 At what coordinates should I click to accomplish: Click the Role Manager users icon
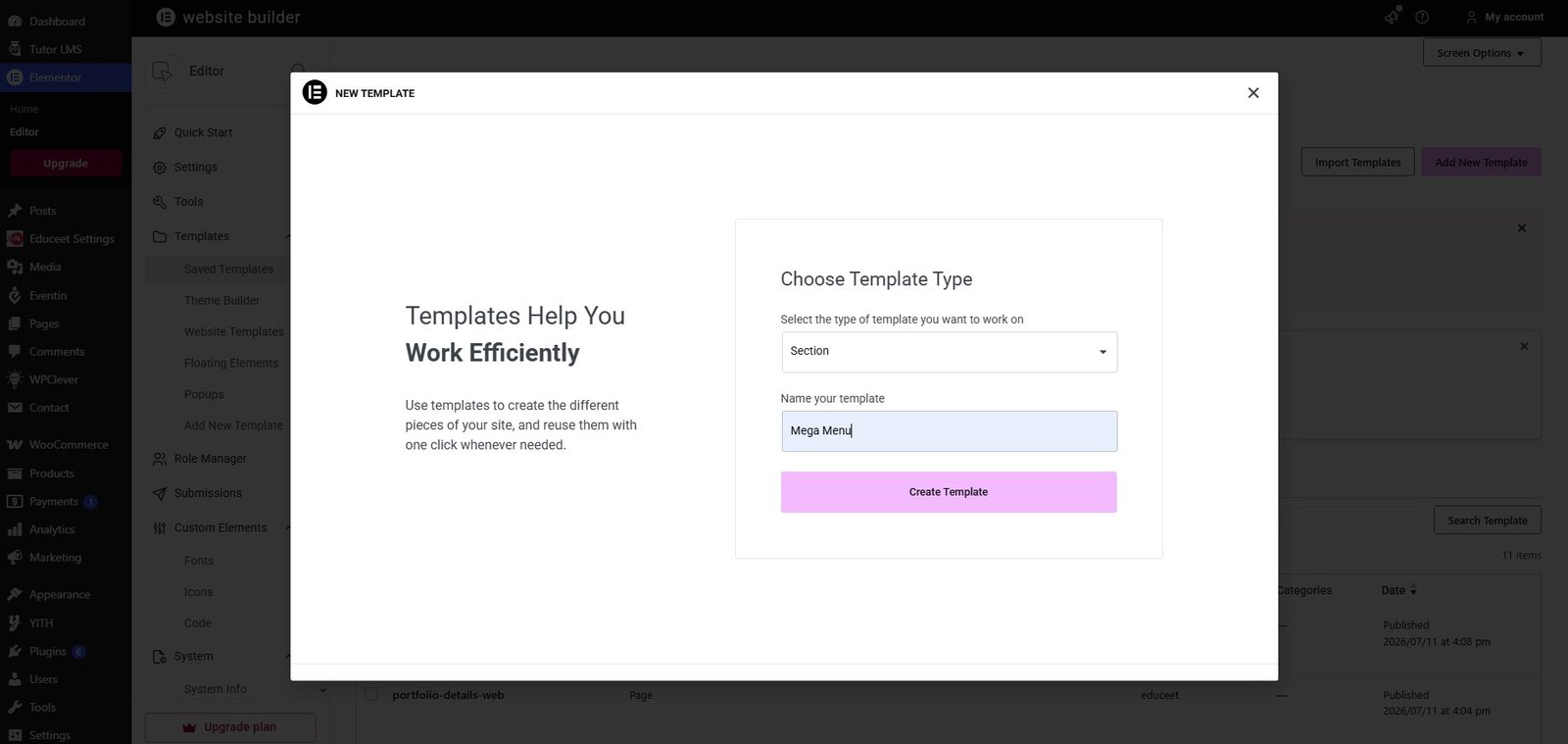pos(160,459)
